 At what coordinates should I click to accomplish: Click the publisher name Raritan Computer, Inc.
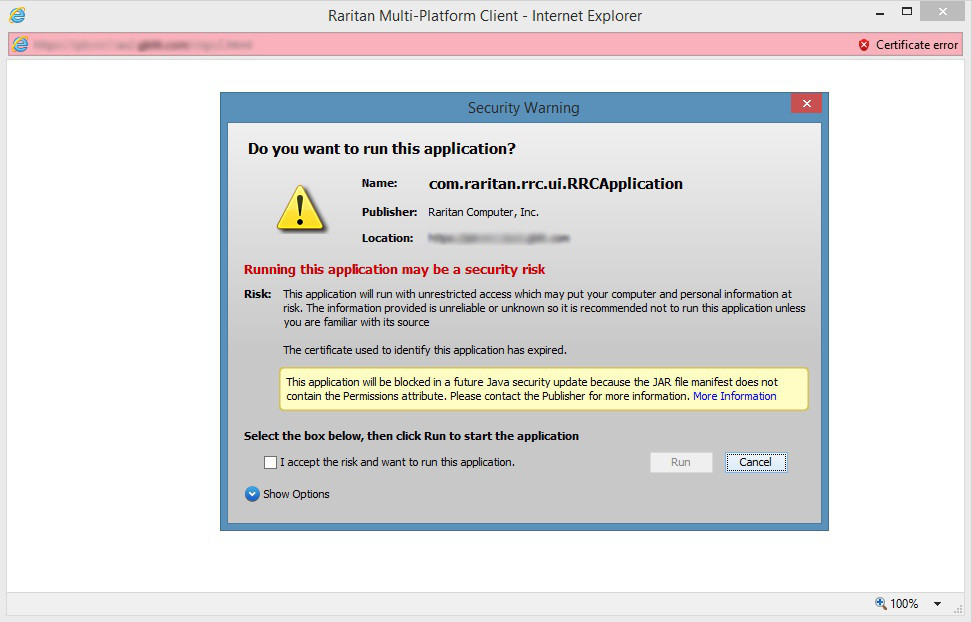click(484, 212)
